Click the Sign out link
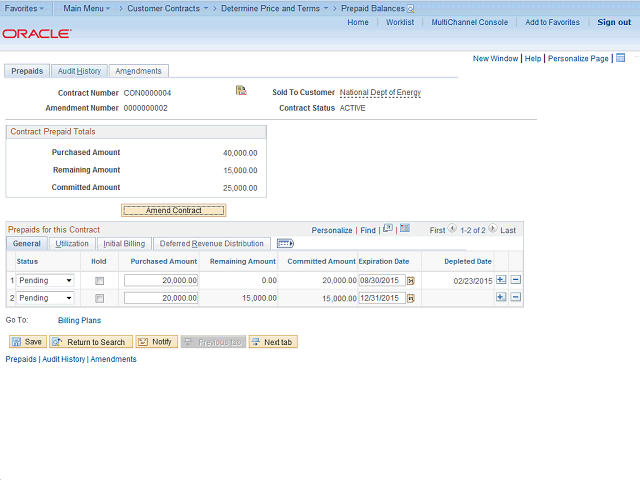This screenshot has height=480, width=640. pos(614,22)
